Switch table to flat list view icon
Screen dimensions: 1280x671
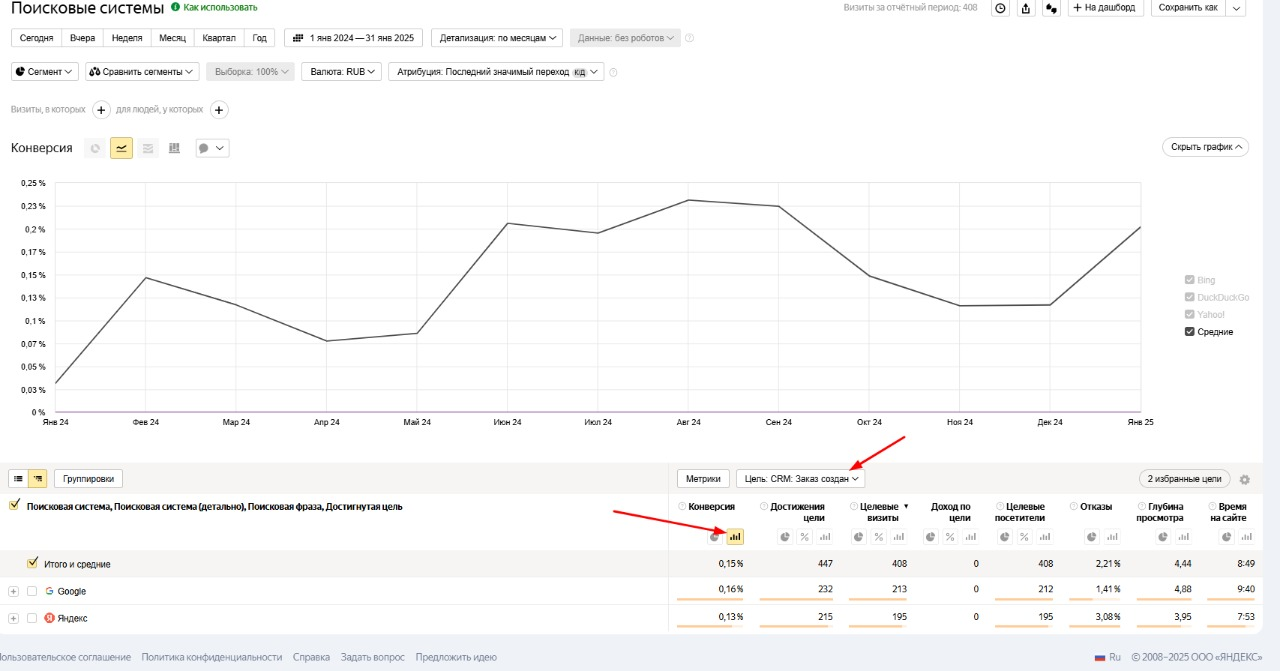click(x=19, y=479)
